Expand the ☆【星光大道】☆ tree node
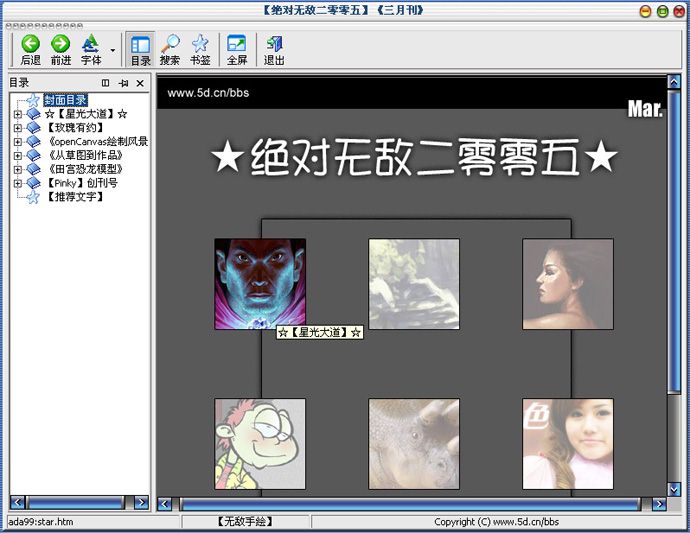This screenshot has width=690, height=533. pos(18,114)
